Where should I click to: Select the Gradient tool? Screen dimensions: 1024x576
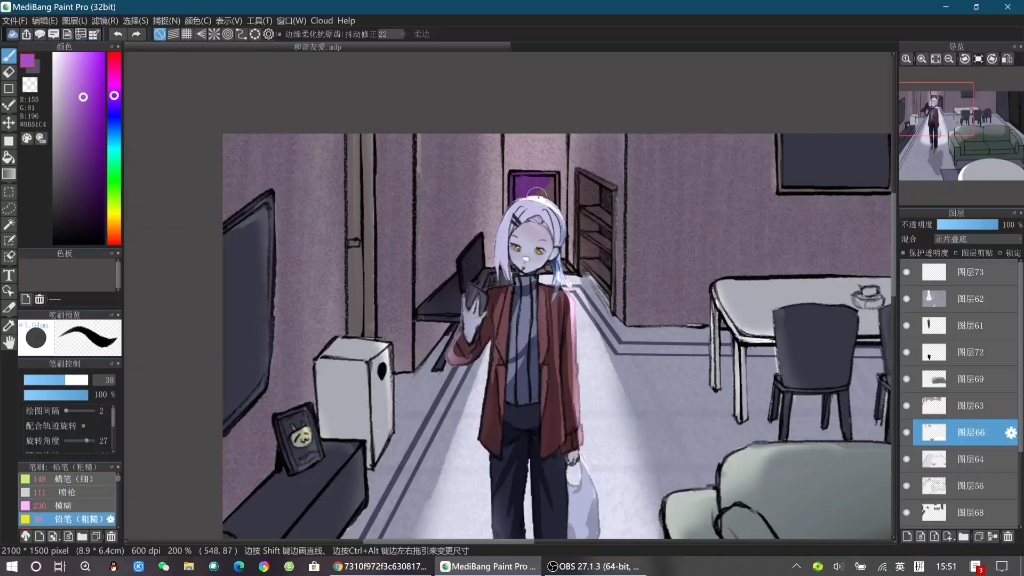(8, 174)
